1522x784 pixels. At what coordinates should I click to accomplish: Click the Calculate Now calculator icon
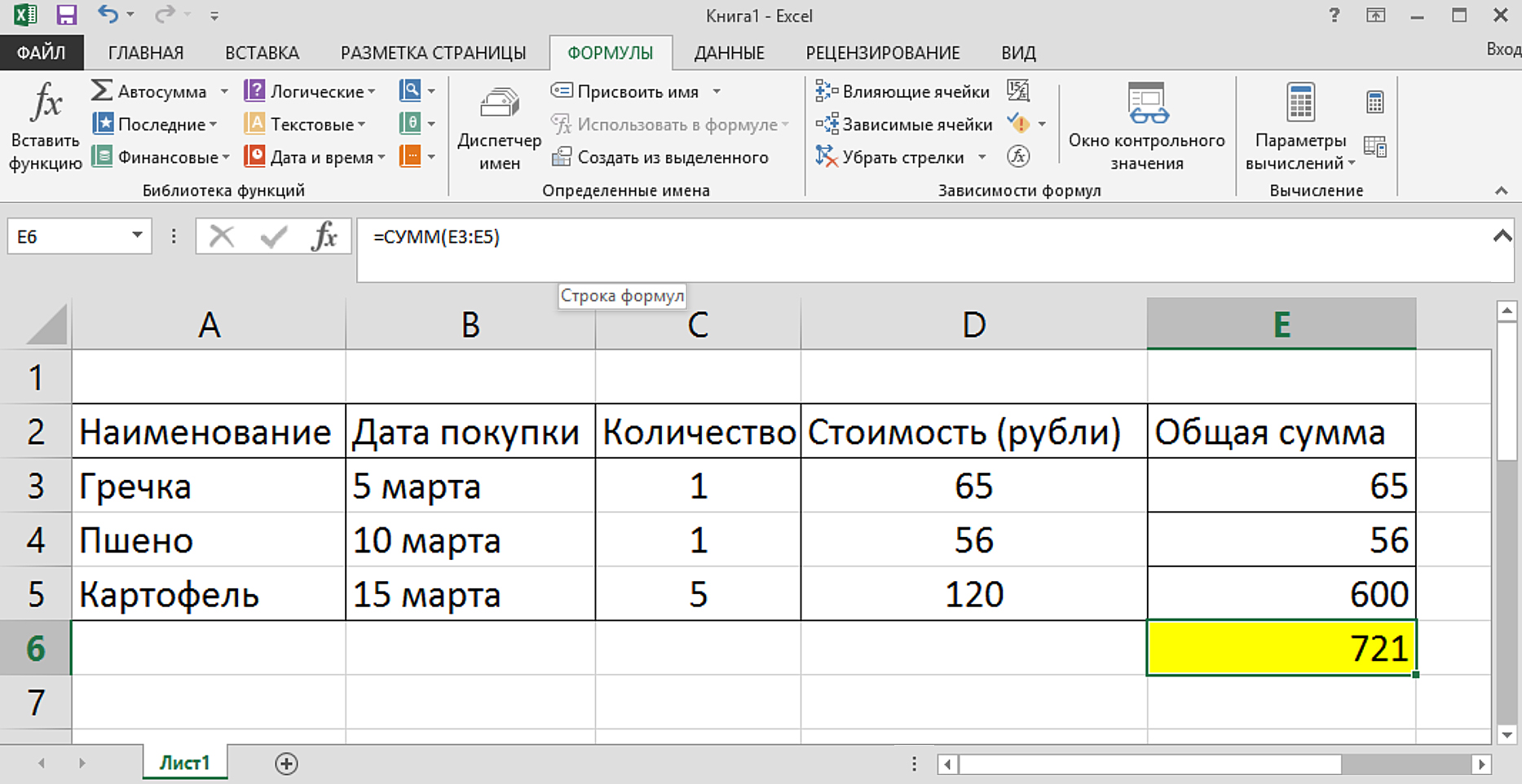point(1375,103)
